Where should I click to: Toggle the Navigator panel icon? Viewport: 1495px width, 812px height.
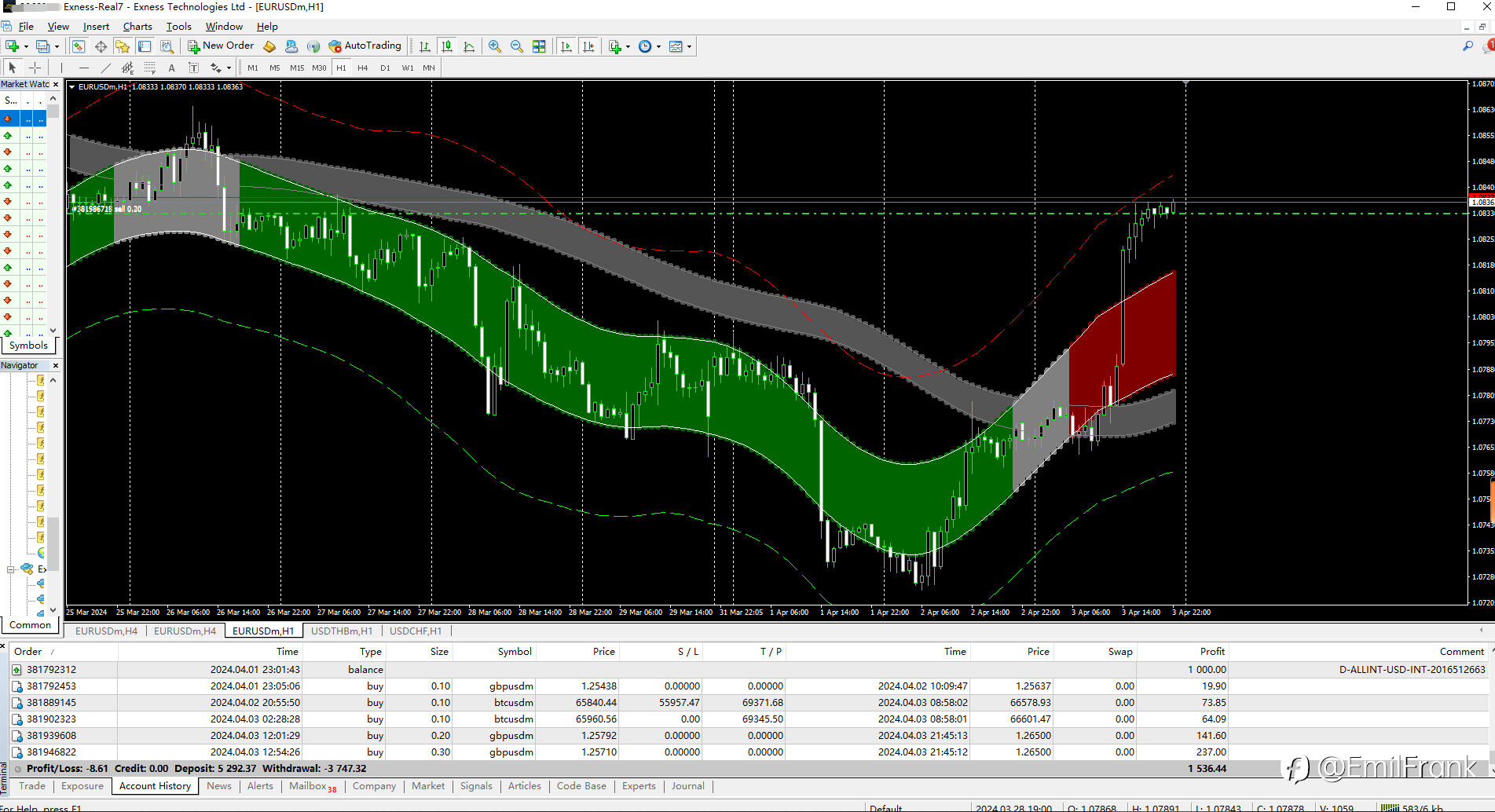tap(123, 46)
